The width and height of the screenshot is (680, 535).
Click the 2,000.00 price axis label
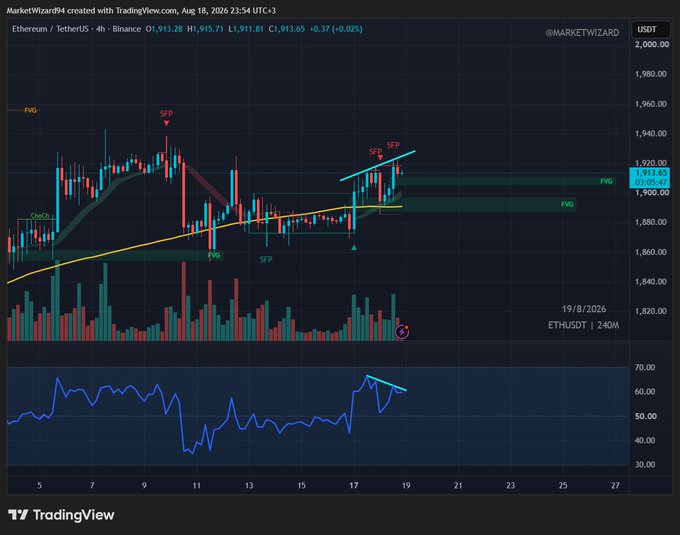coord(652,44)
